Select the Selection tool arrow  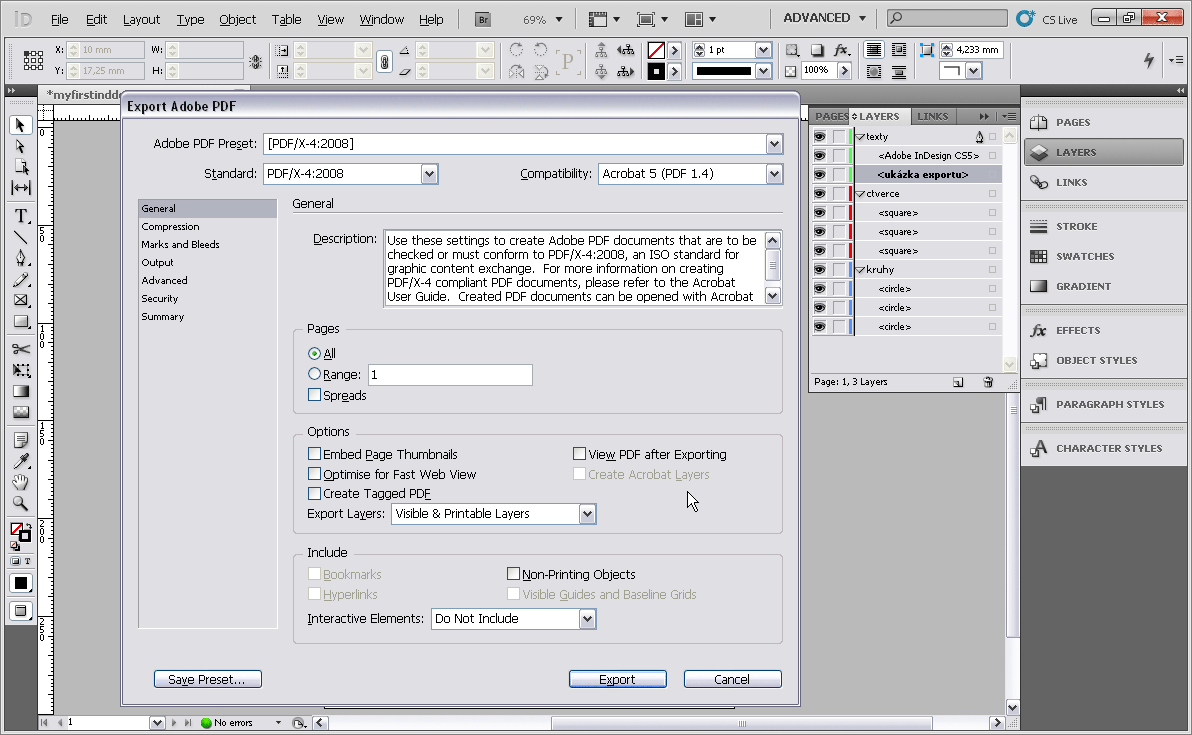point(21,125)
